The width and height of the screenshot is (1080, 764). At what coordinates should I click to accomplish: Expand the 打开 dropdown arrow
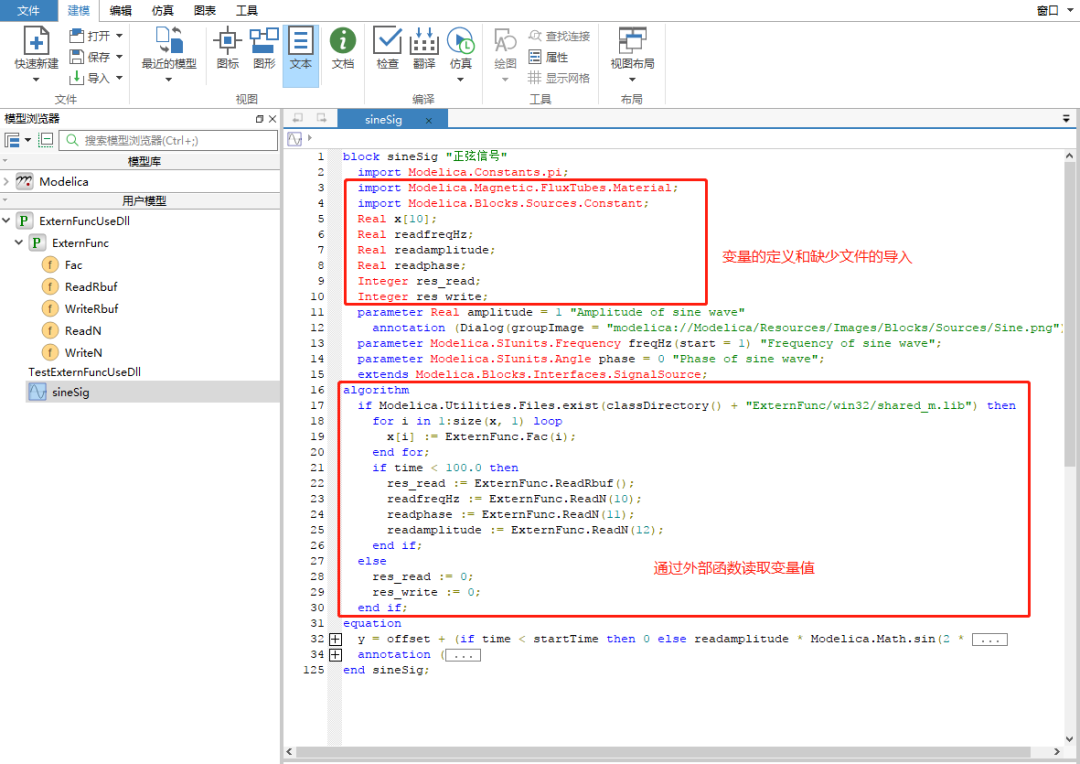(x=119, y=36)
